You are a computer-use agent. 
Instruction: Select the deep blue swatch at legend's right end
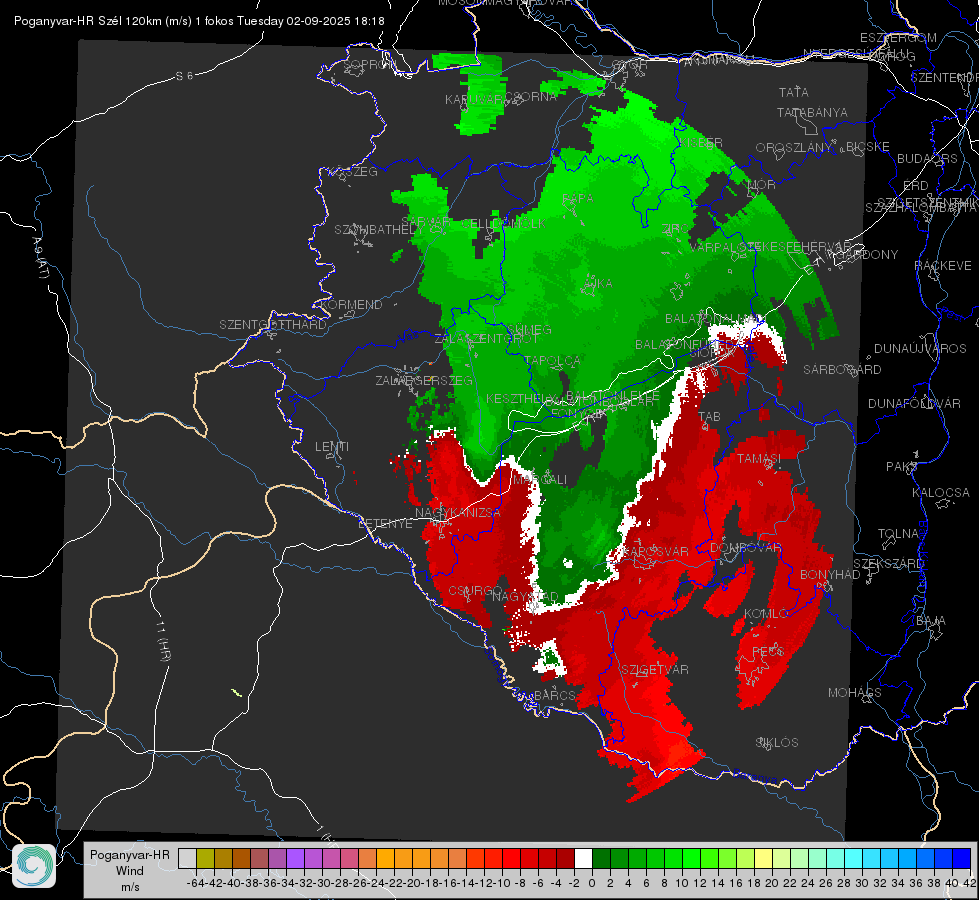(962, 858)
